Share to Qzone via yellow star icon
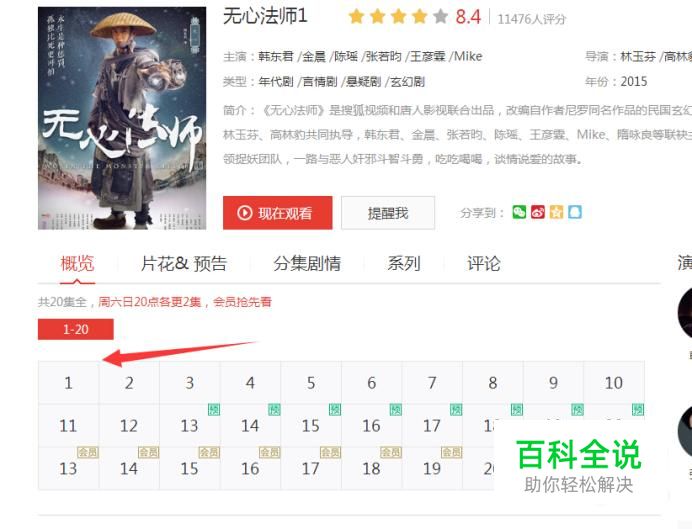Viewport: 692px width, 529px height. click(556, 212)
